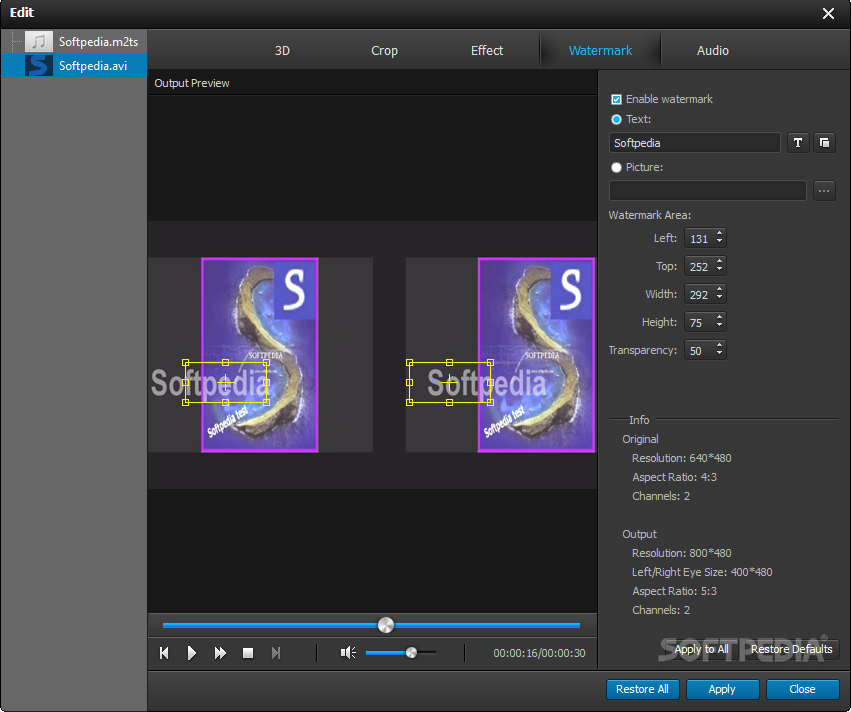
Task: Click the time display 00:00:16/00:00:30
Action: pos(539,653)
